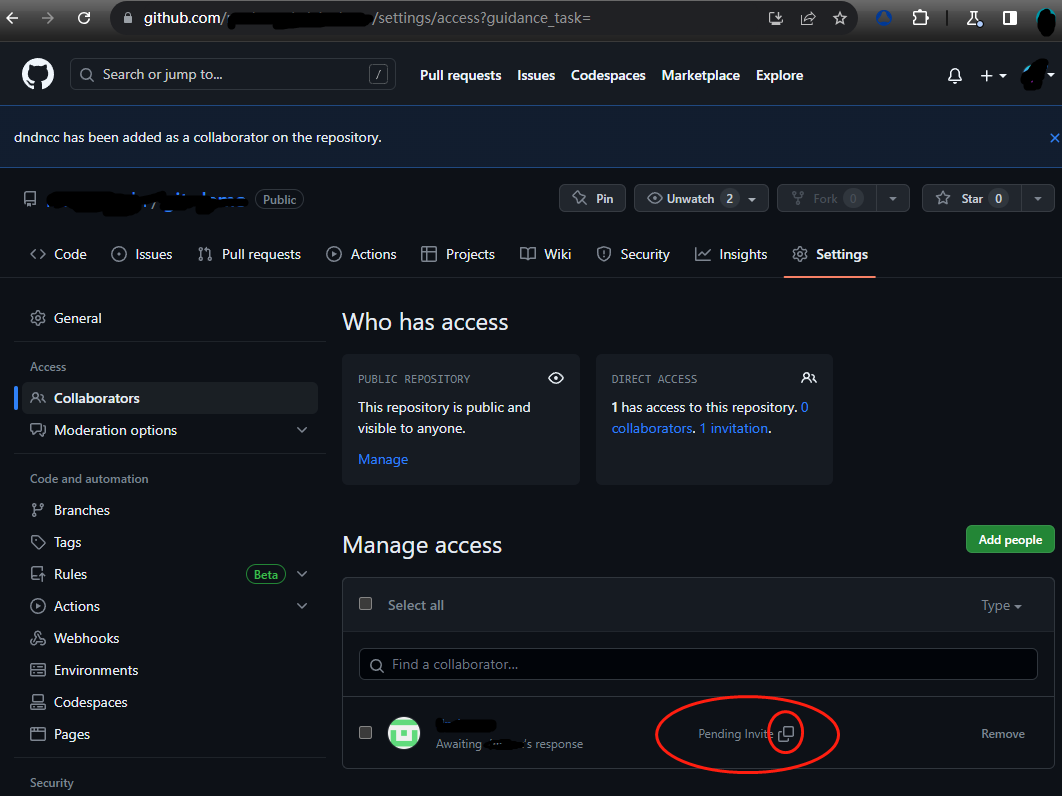Click the green Add people button
This screenshot has width=1062, height=796.
pyautogui.click(x=1010, y=539)
